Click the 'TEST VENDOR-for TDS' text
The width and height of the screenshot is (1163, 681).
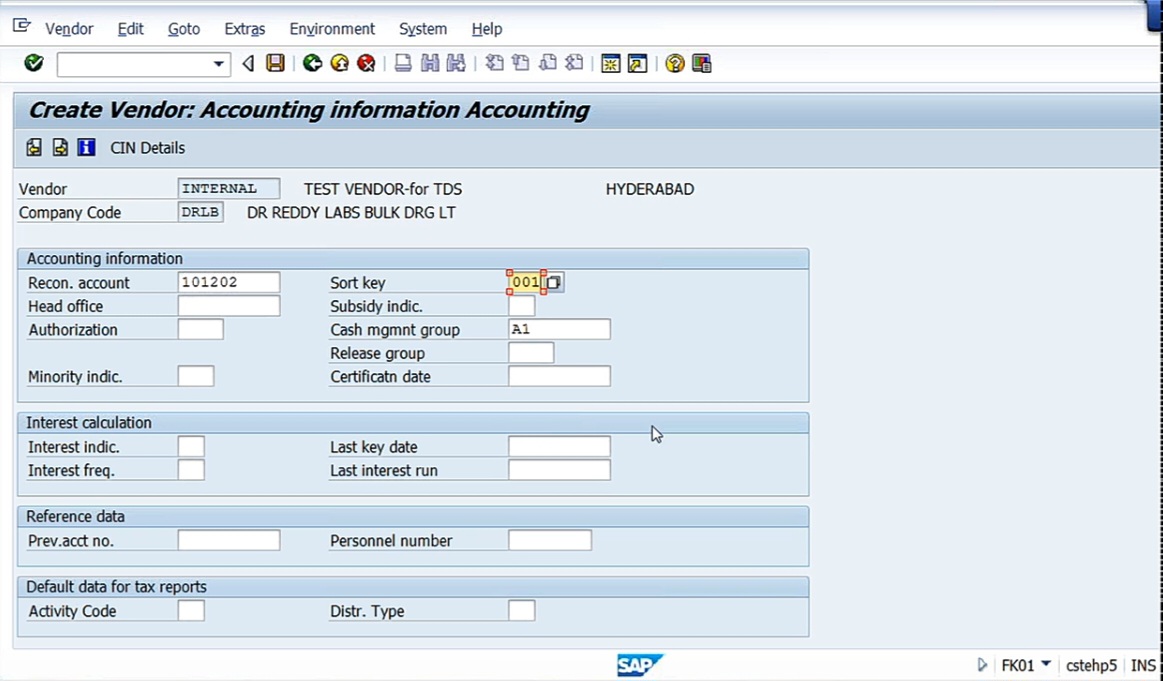click(x=383, y=189)
